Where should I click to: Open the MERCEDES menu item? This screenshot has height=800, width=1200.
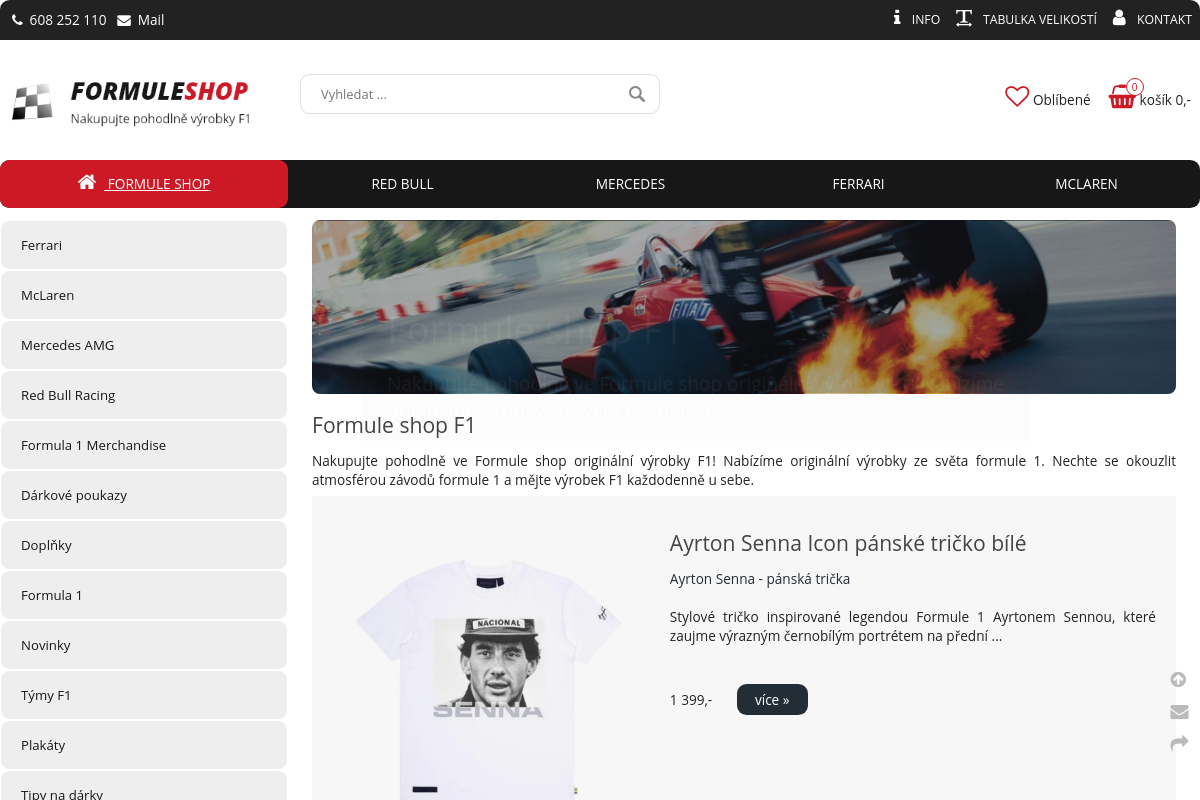[630, 184]
